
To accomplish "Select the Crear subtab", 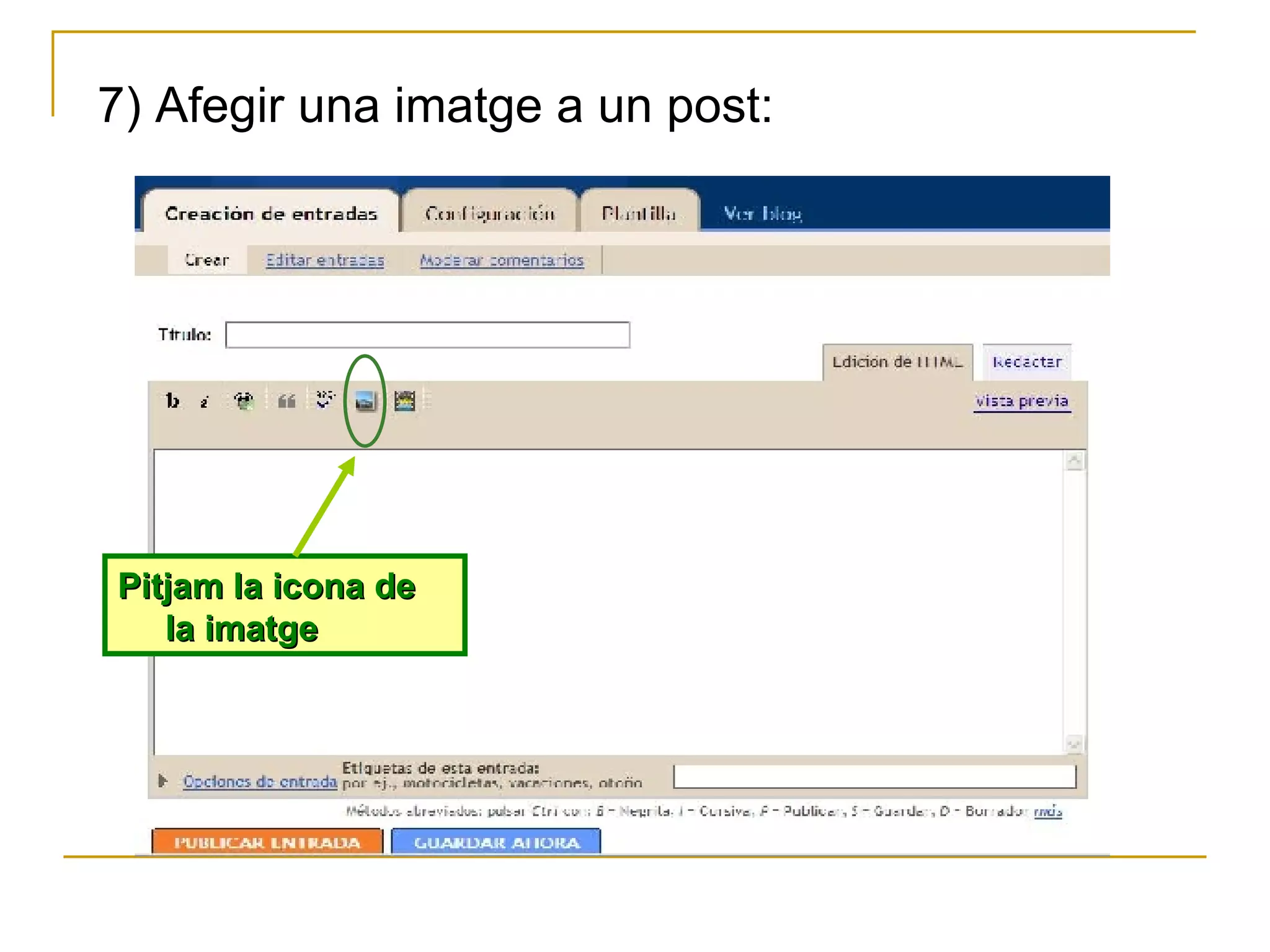I will pos(206,260).
